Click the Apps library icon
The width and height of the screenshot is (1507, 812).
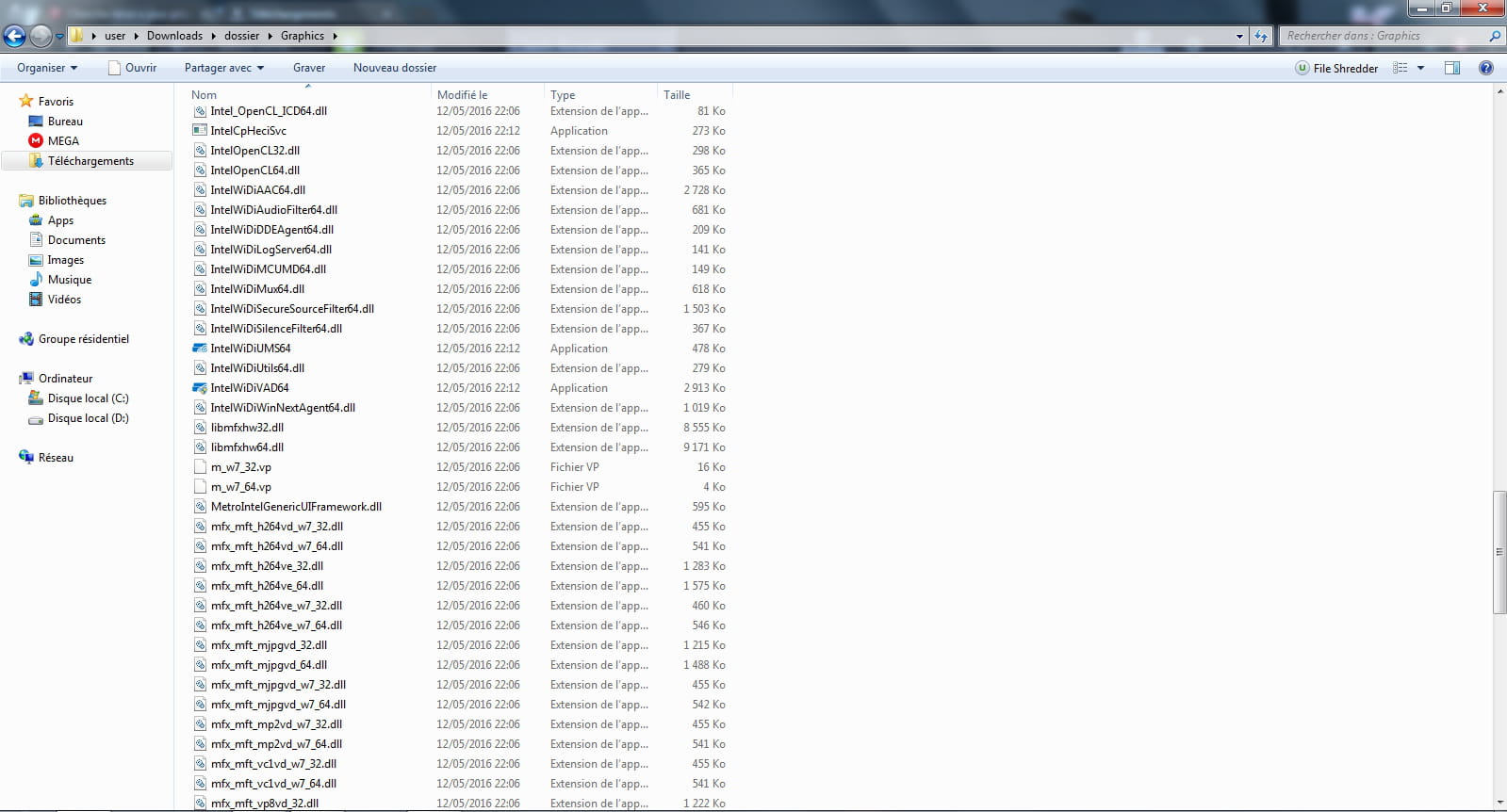click(x=36, y=219)
